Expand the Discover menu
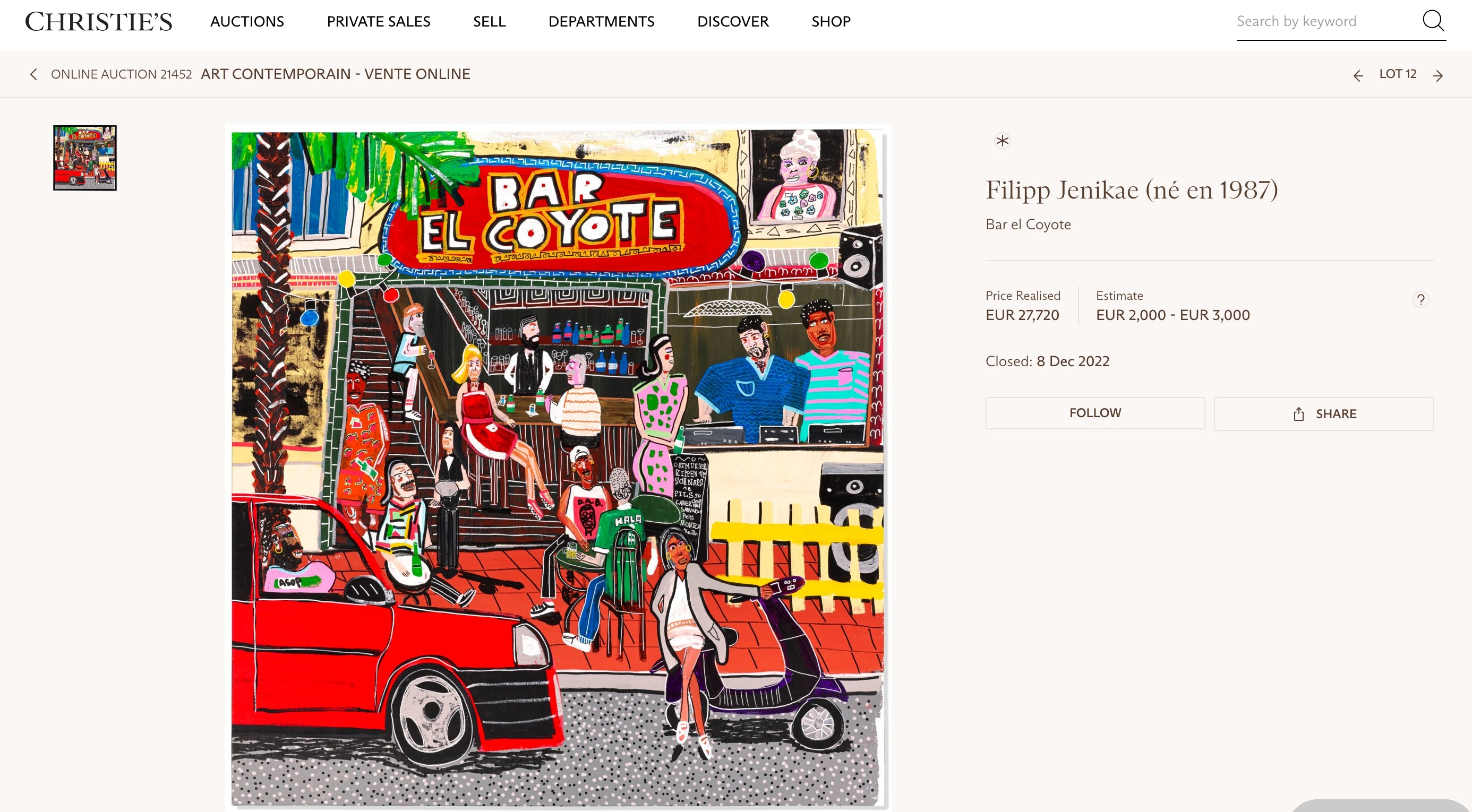The width and height of the screenshot is (1472, 812). [x=733, y=22]
